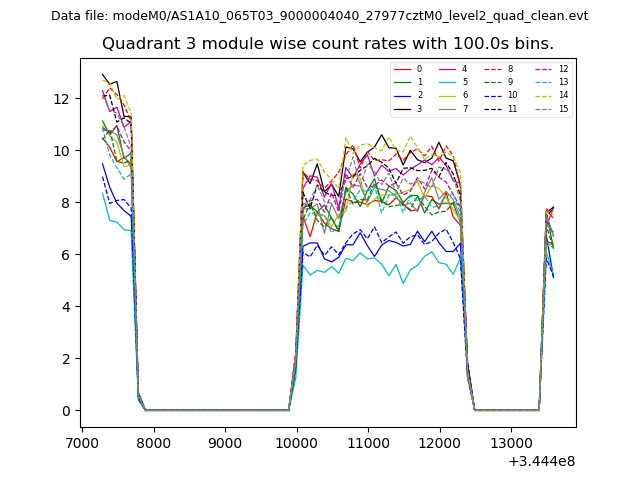Screen dimensions: 640x480
Task: Click the red dashed legend line for module 8
Action: [494, 69]
